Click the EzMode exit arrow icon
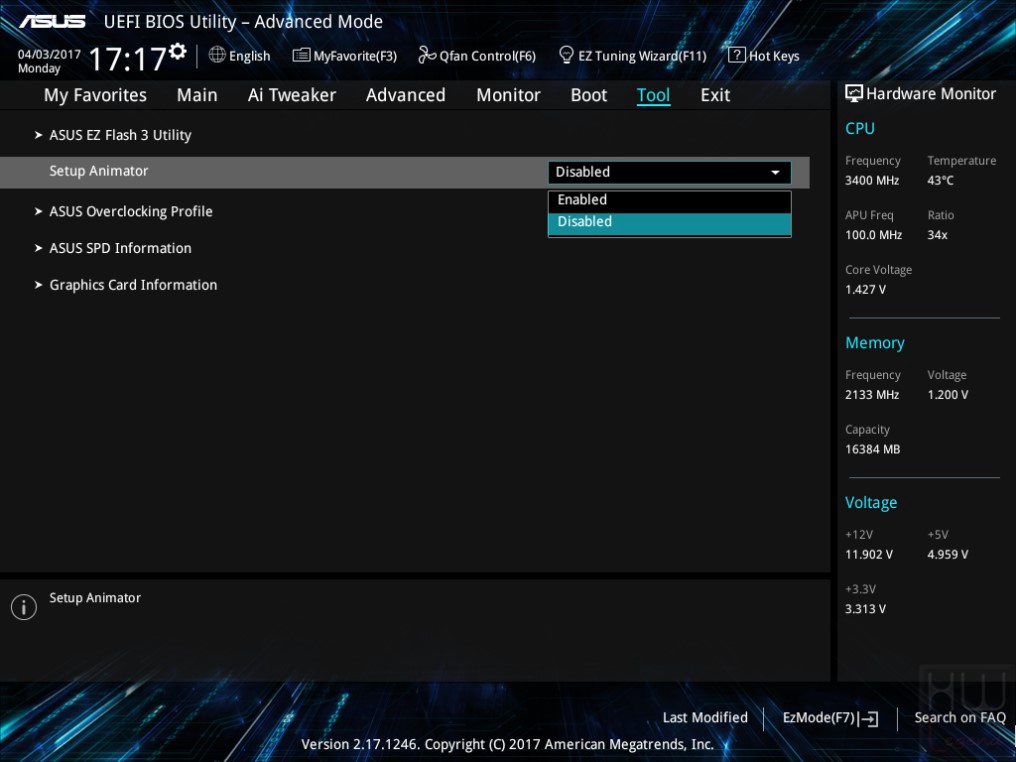This screenshot has height=762, width=1016. click(x=869, y=718)
